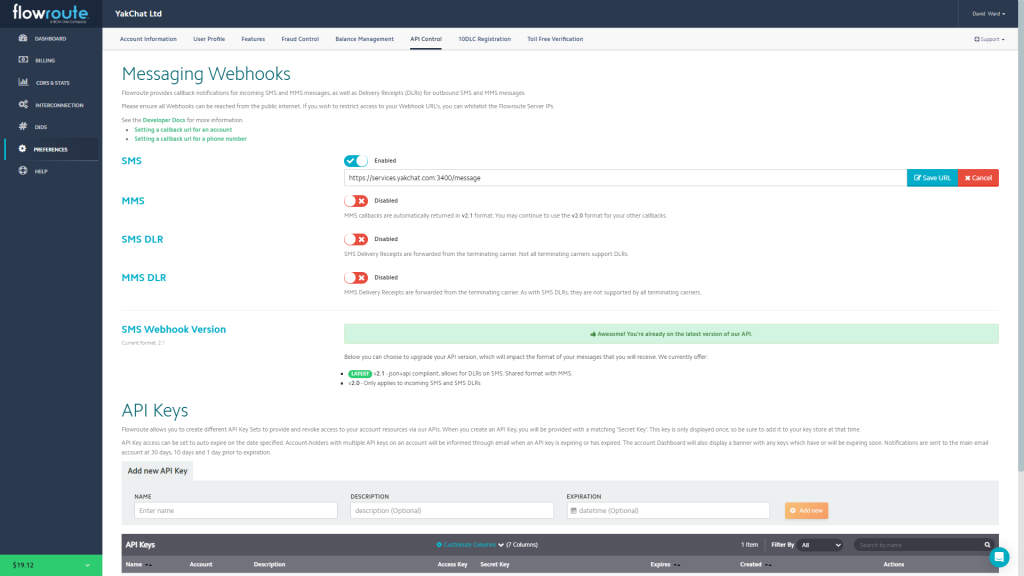Cancel the SMS URL edit
Screen dimensions: 1024x576
pos(978,178)
